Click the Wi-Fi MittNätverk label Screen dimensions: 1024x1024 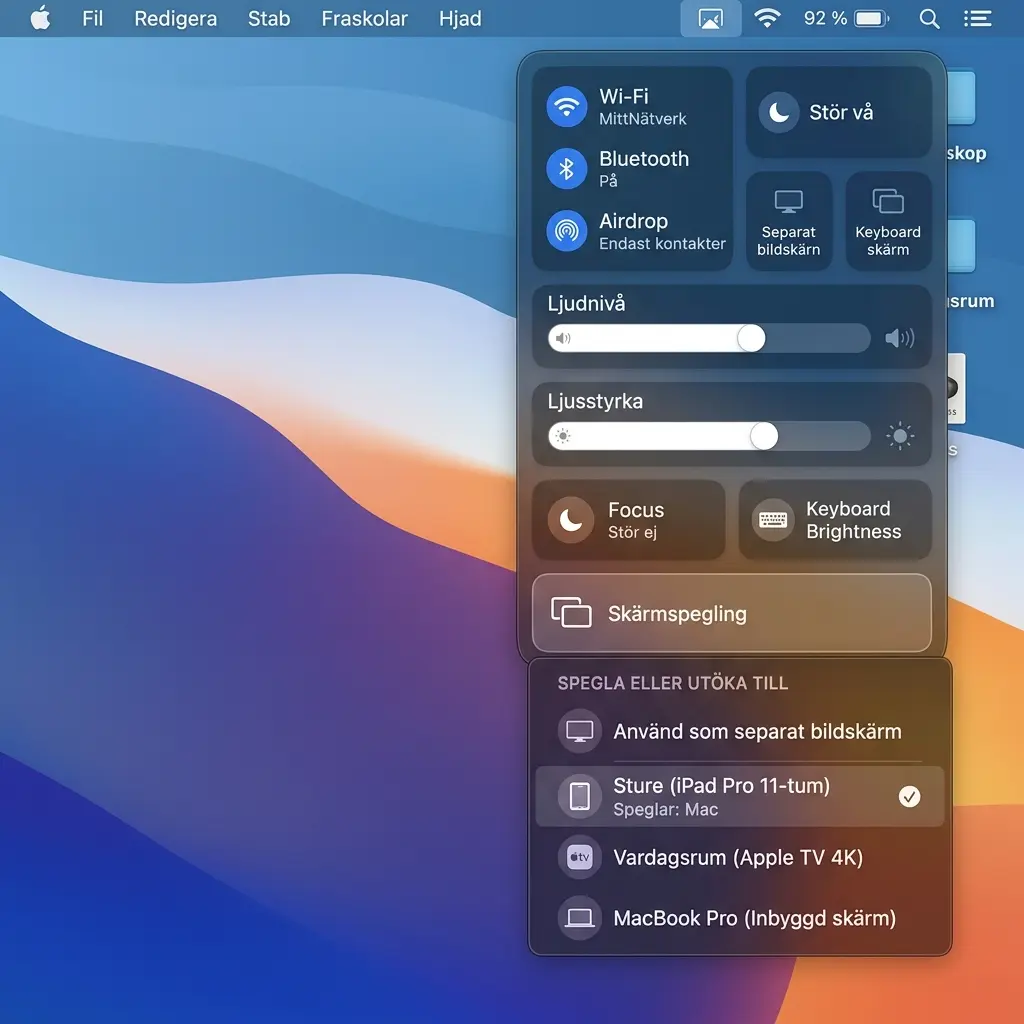click(x=643, y=106)
